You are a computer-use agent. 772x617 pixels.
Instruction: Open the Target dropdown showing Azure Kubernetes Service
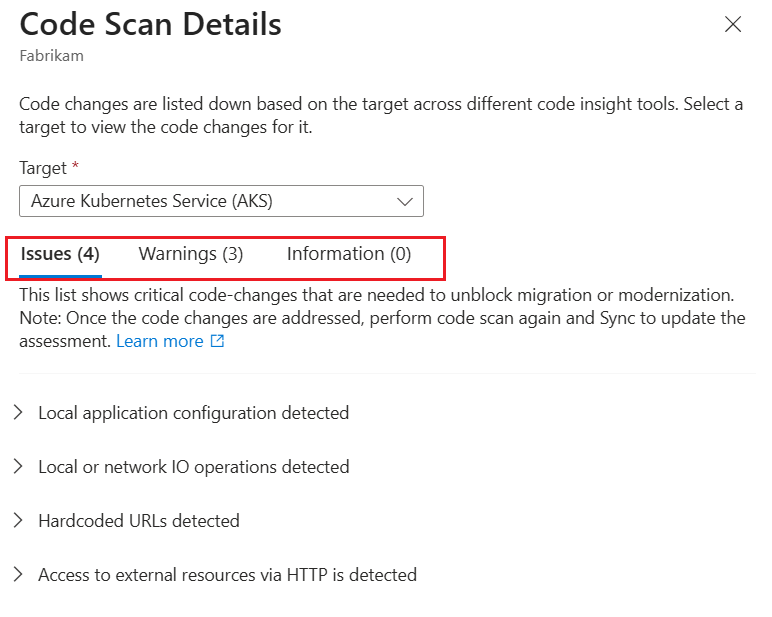coord(221,201)
